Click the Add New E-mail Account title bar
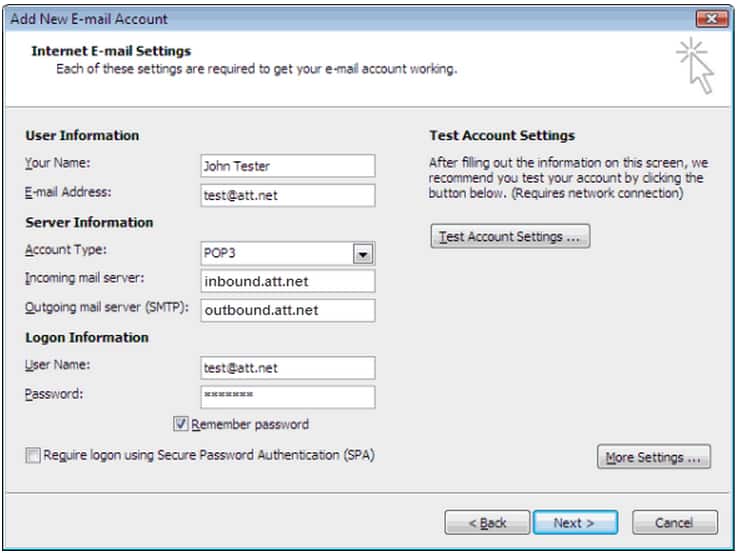Screen dimensions: 738x553 [300, 18]
